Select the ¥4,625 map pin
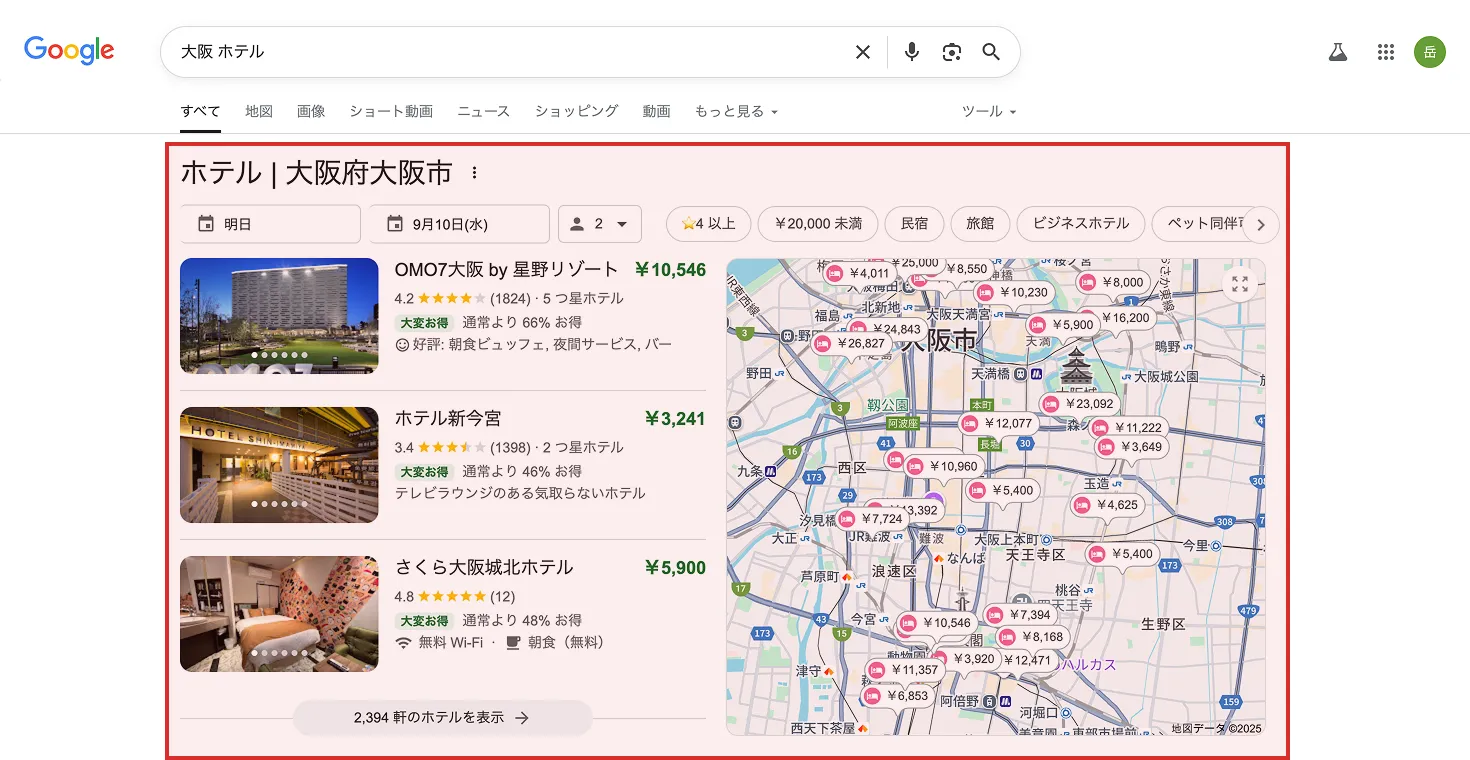 click(1106, 505)
